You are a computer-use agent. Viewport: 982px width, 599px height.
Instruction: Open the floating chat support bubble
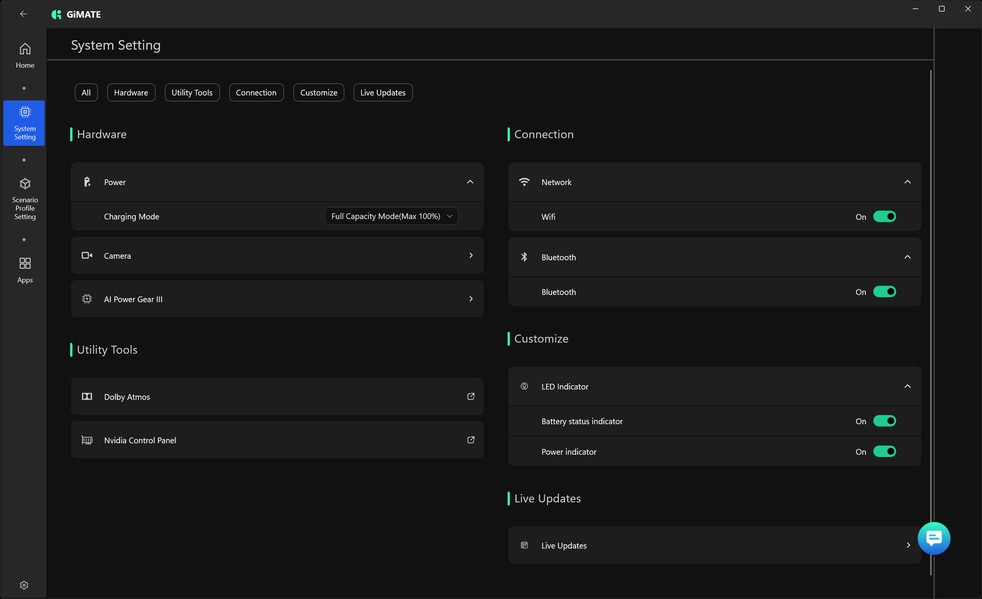point(933,538)
